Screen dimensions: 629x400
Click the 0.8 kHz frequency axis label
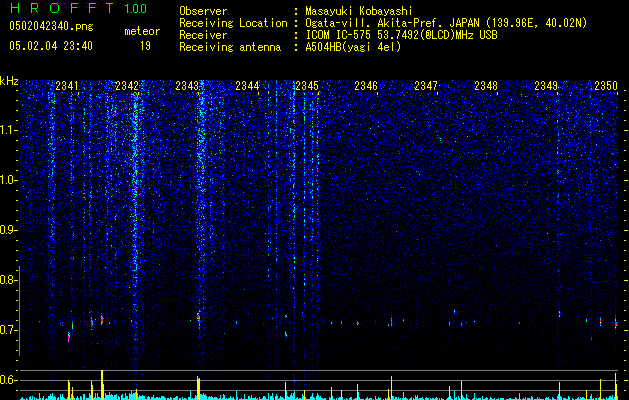[x=8, y=280]
